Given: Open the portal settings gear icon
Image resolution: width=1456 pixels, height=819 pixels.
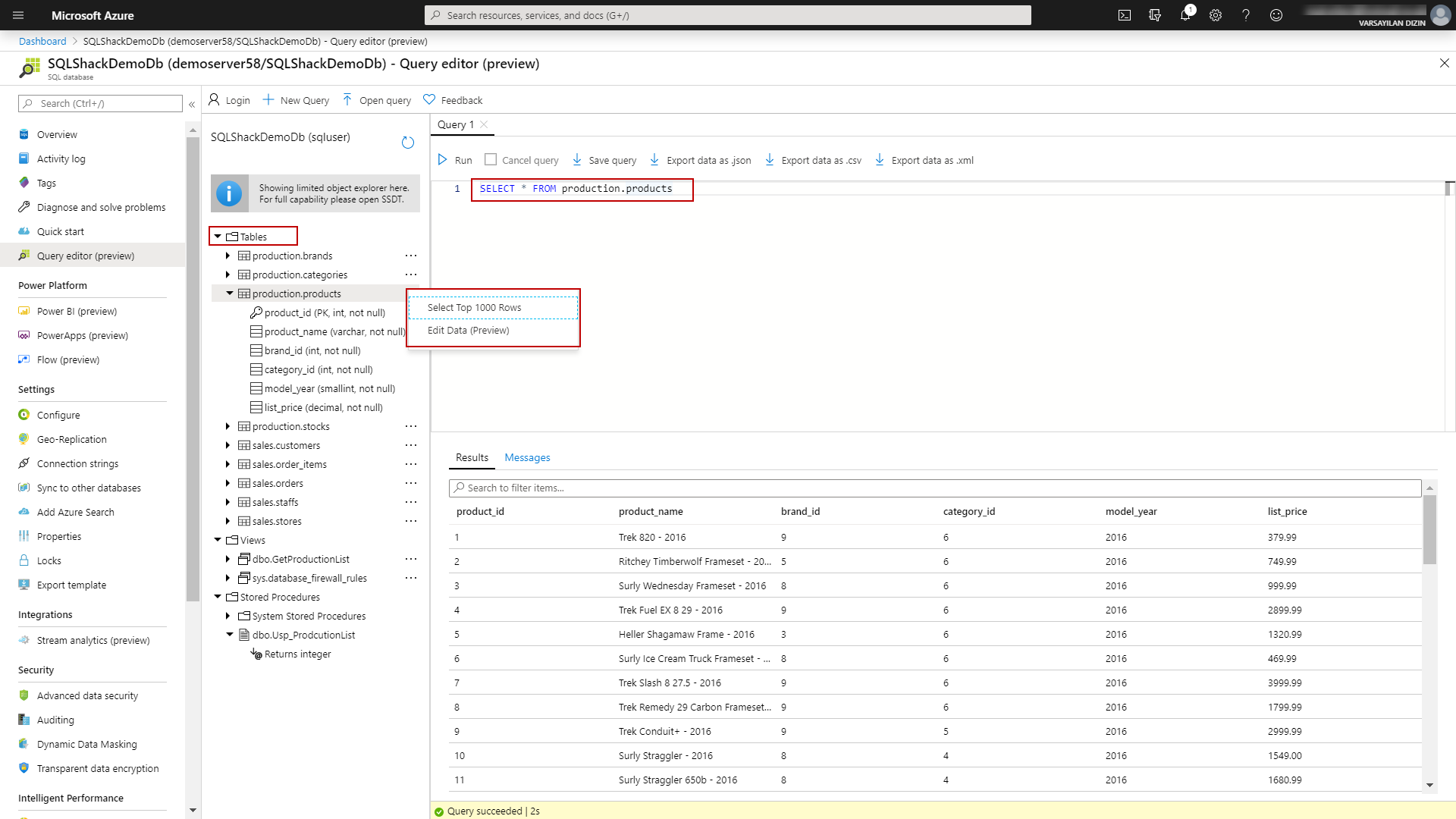Looking at the screenshot, I should tap(1216, 15).
